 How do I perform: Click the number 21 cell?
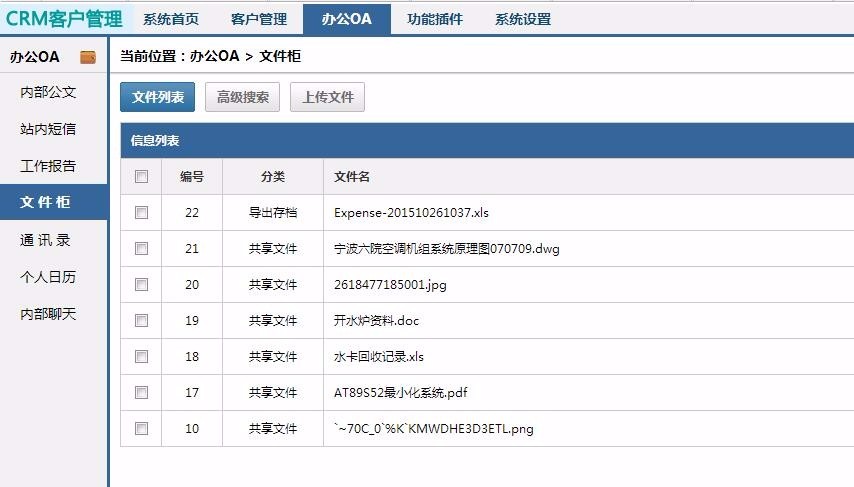click(192, 248)
